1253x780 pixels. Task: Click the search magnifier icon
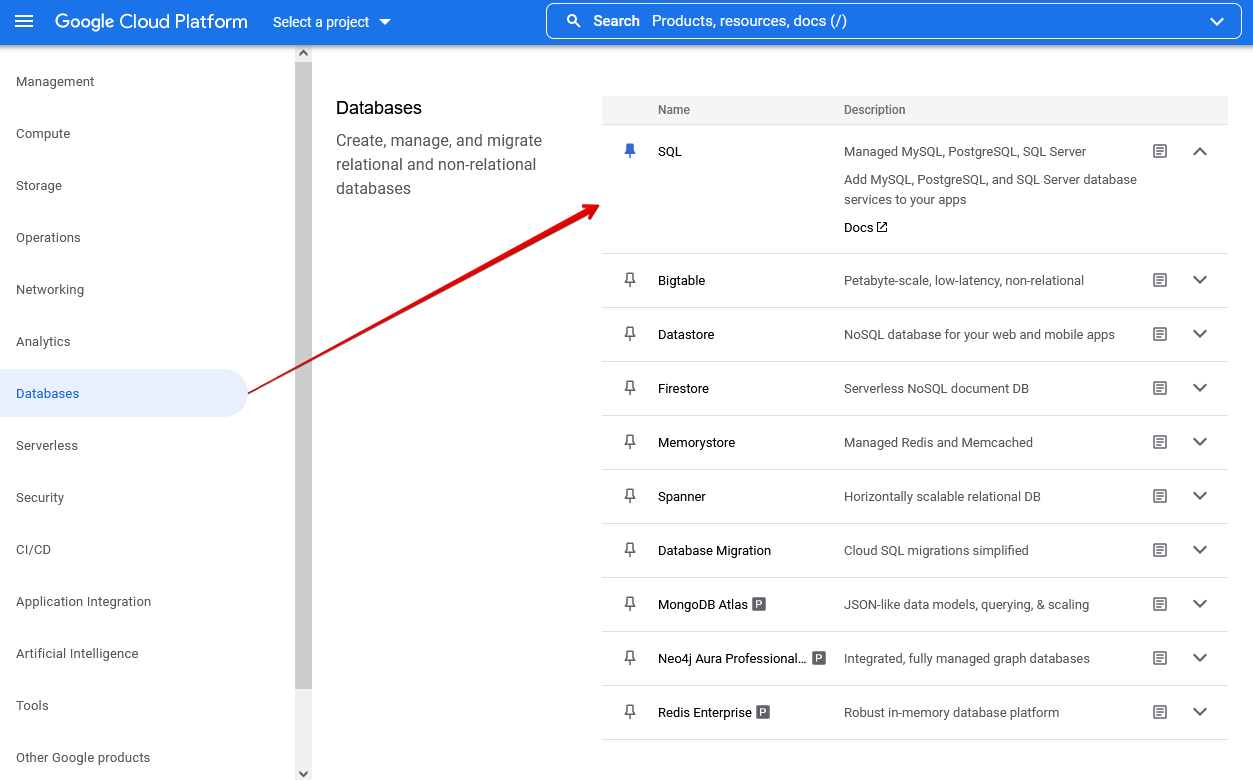[x=574, y=21]
